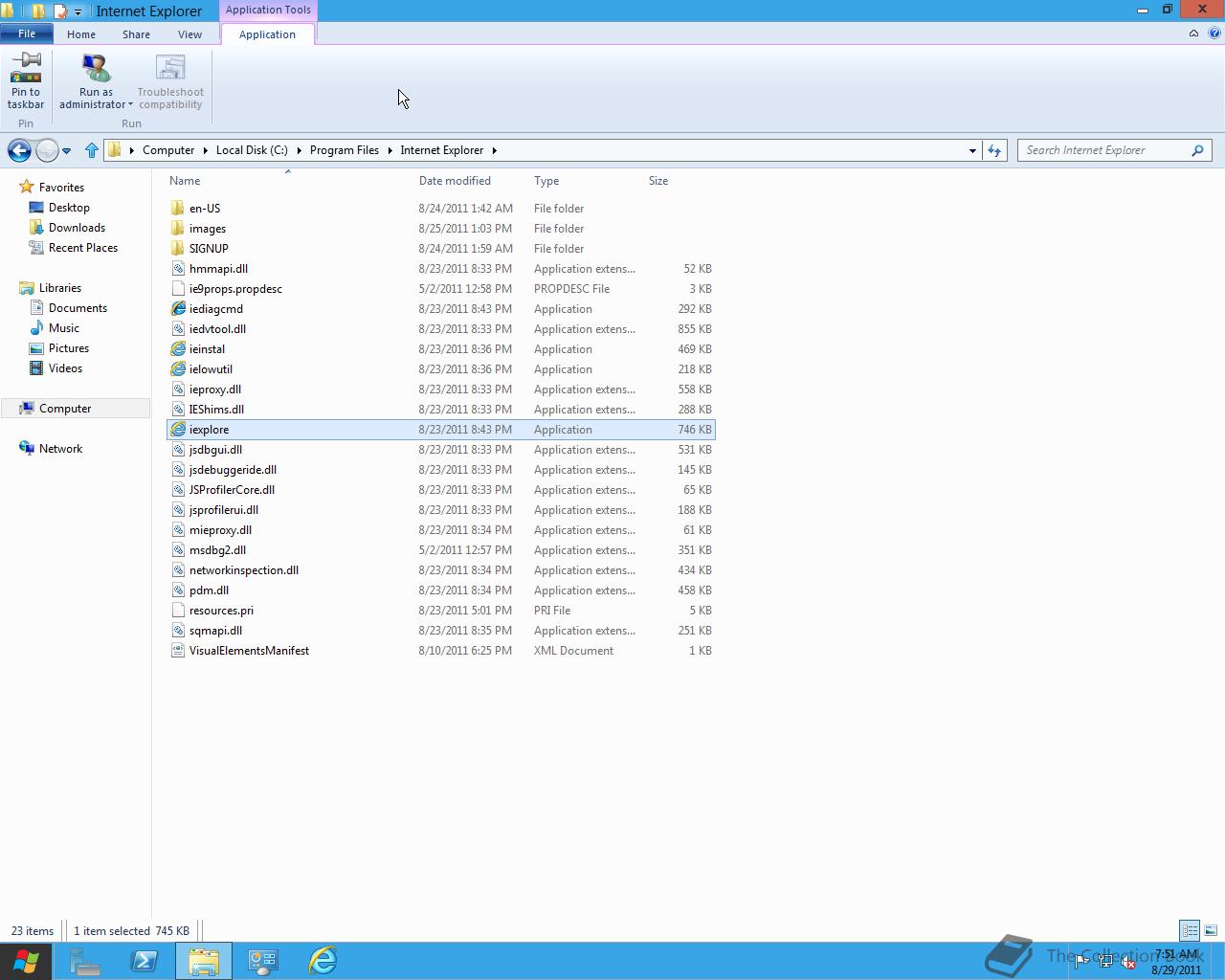Image resolution: width=1225 pixels, height=980 pixels.
Task: Select the Application ribbon tab
Action: point(267,34)
